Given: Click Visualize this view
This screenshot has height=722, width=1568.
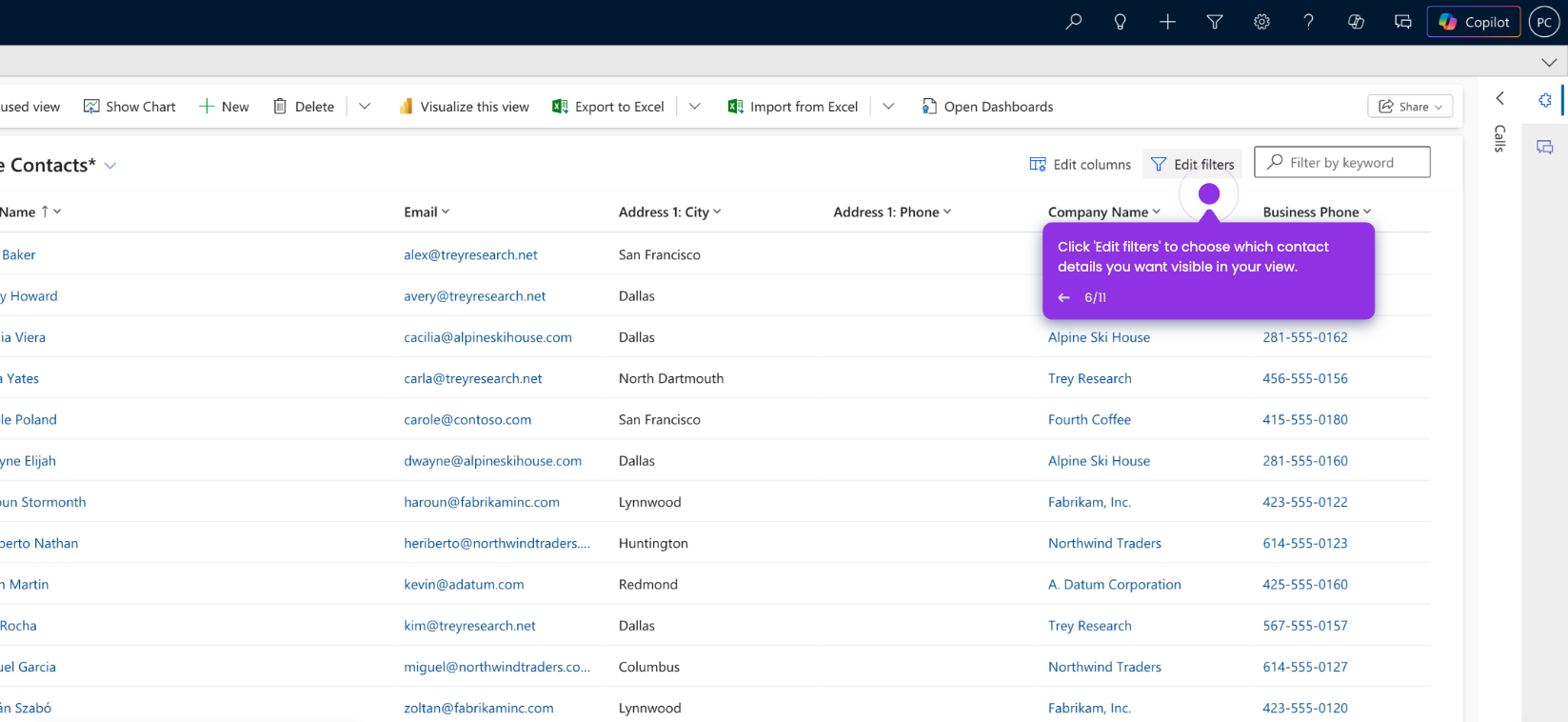Looking at the screenshot, I should 464,107.
